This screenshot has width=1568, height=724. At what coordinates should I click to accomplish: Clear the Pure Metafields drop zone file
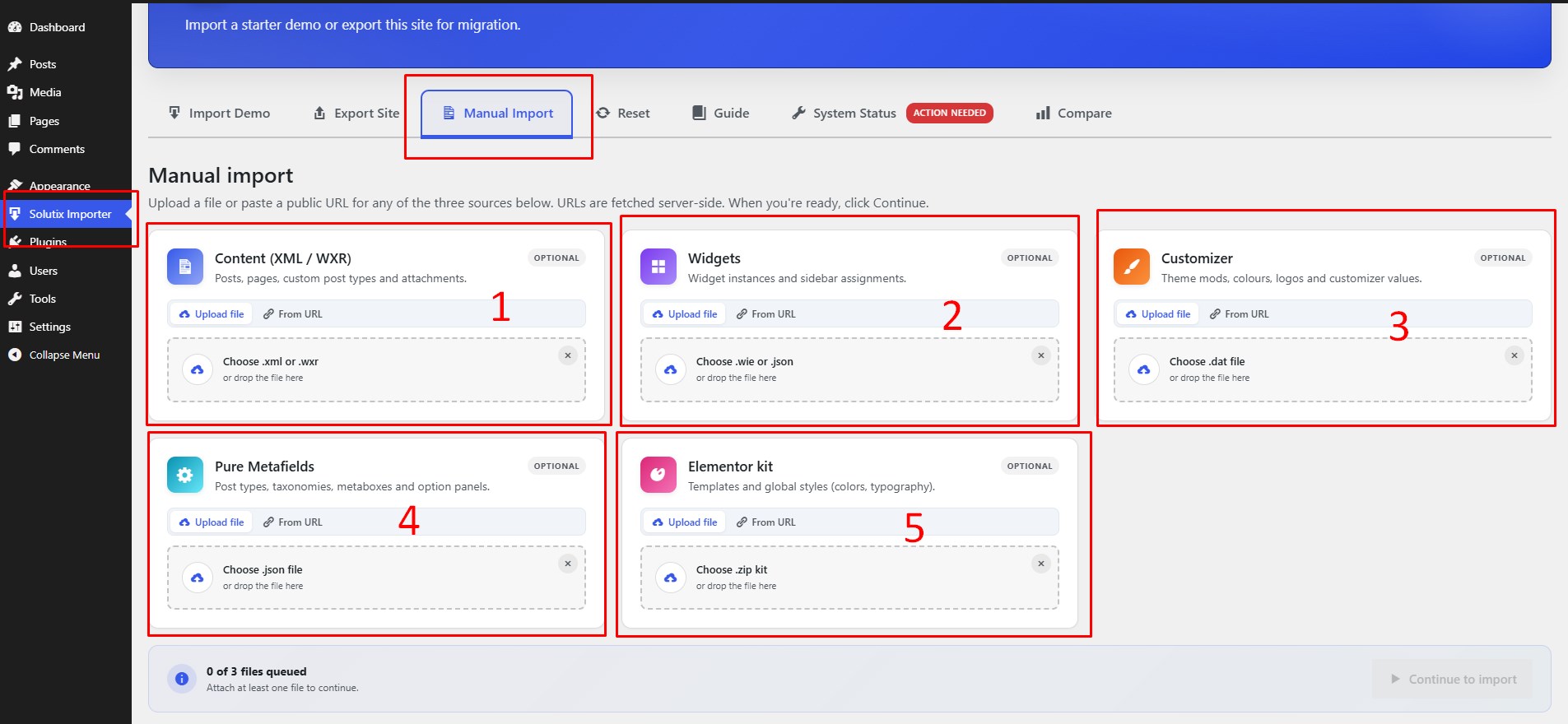[568, 564]
